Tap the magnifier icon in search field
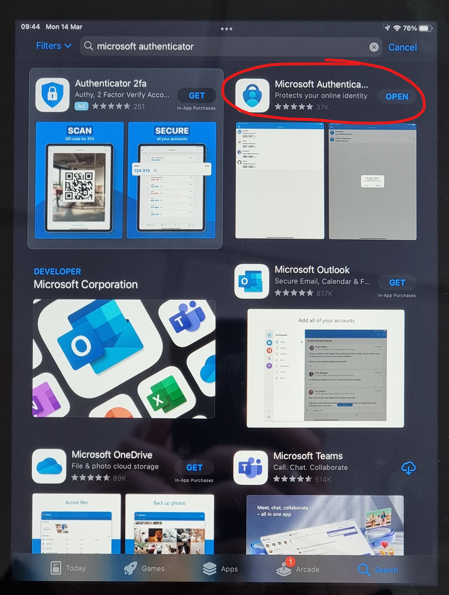Viewport: 449px width, 595px height. (88, 46)
